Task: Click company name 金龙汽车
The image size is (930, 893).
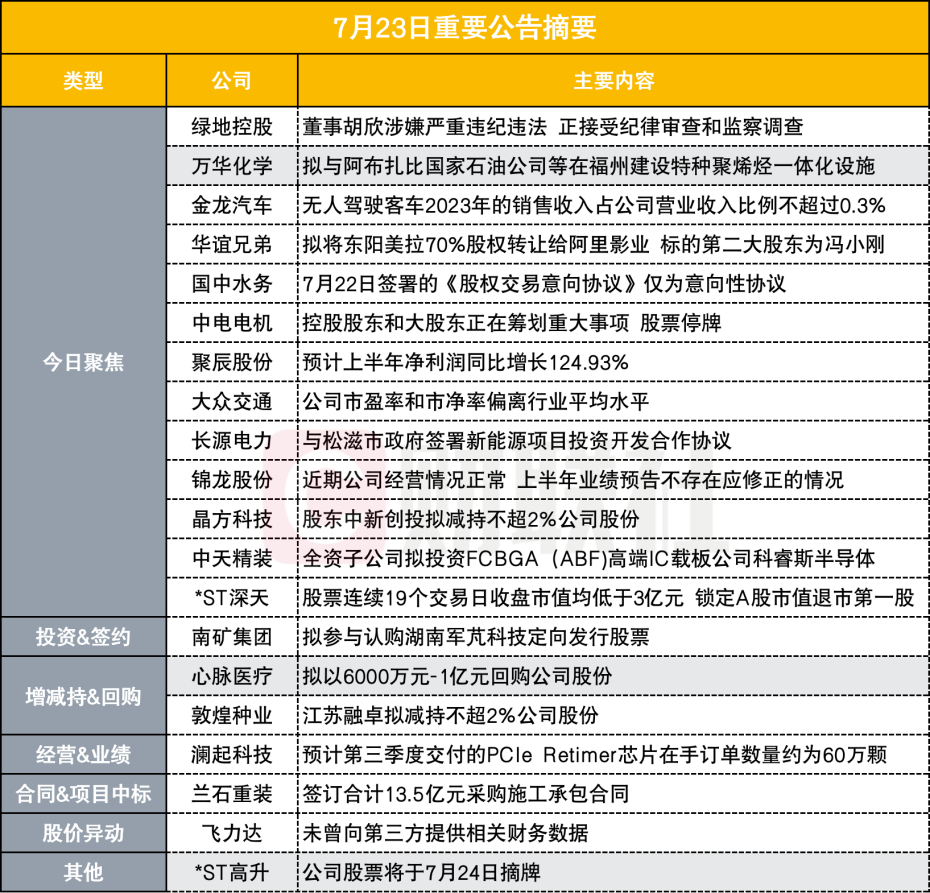Action: click(232, 205)
